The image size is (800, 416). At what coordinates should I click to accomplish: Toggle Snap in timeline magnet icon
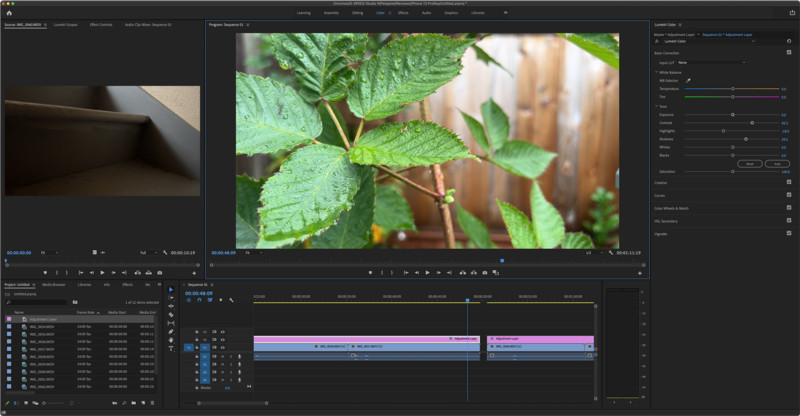199,300
